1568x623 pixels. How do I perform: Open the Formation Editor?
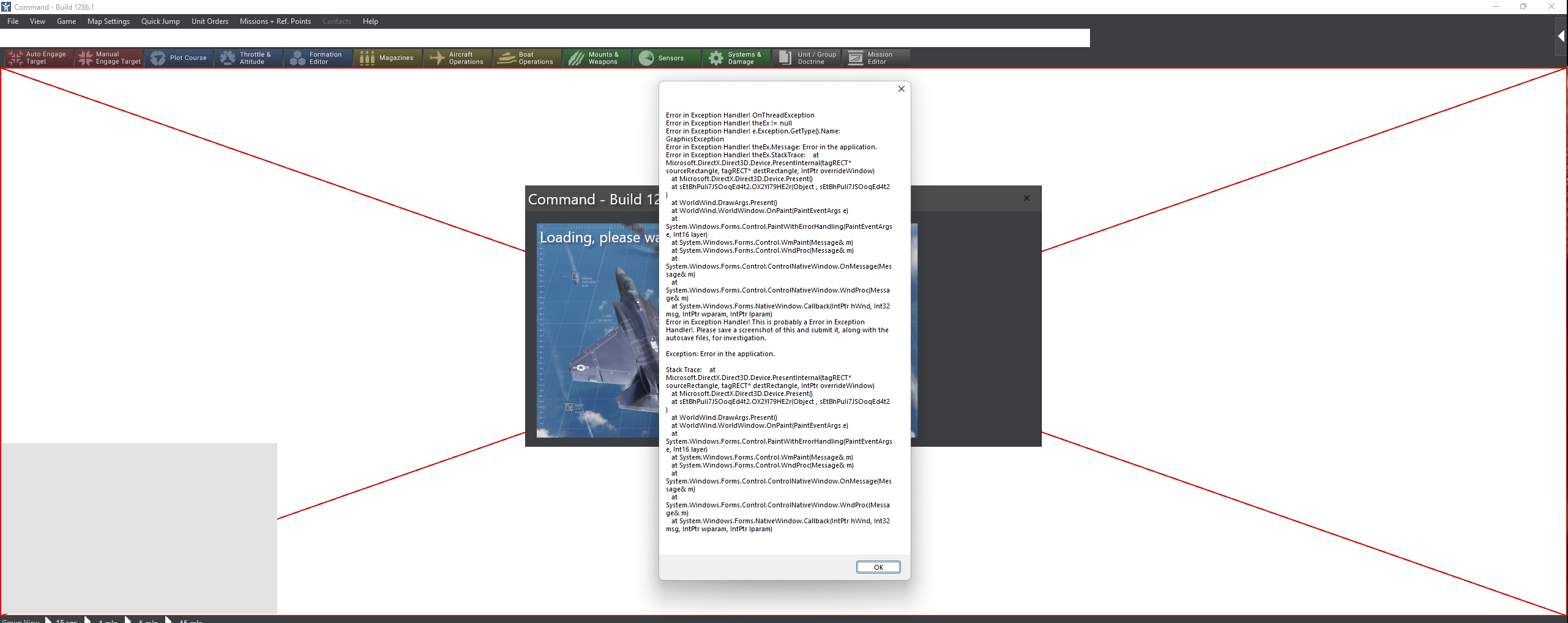(x=318, y=58)
